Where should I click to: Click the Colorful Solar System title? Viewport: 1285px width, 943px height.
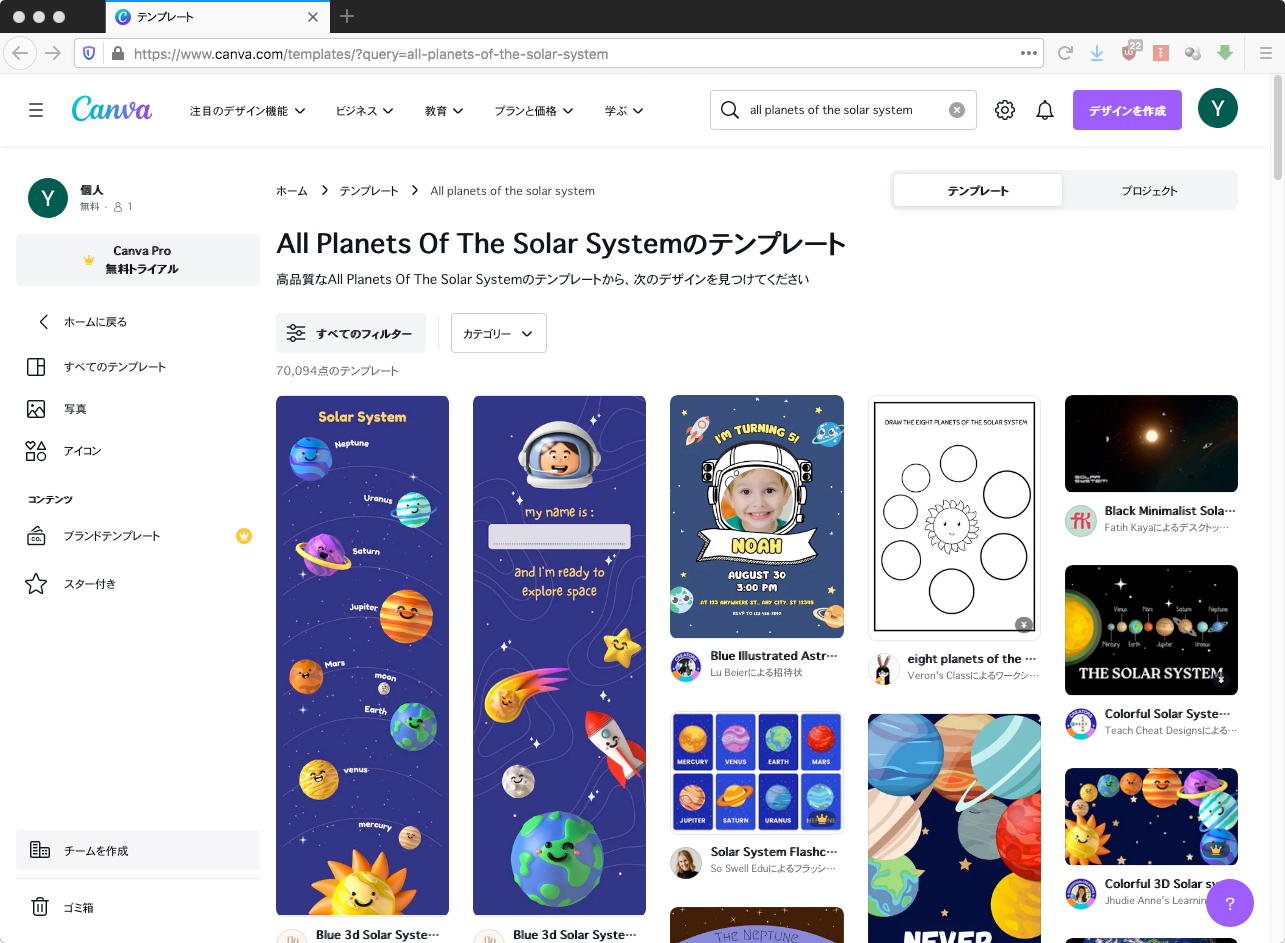pyautogui.click(x=1168, y=714)
